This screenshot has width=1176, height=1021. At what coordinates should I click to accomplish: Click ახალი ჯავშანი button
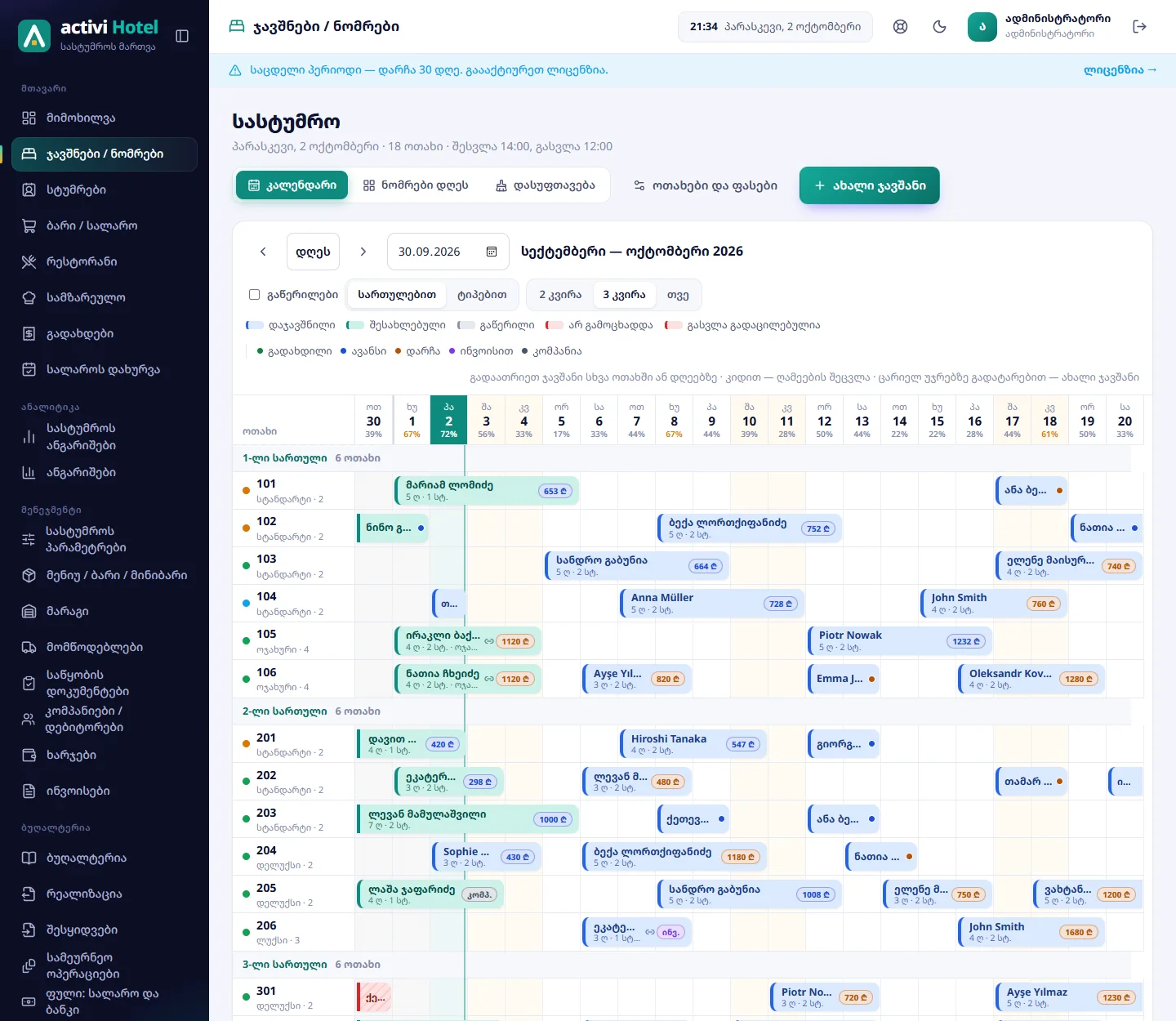[x=870, y=185]
